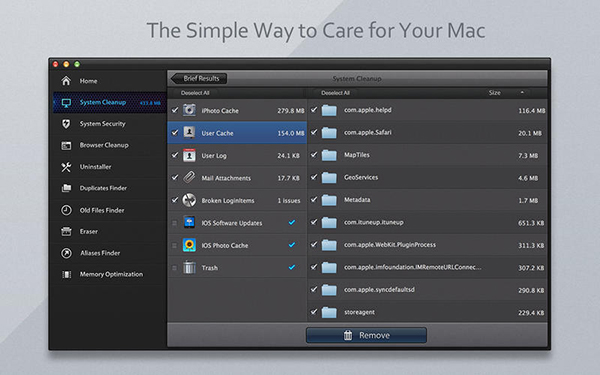Click the iOS Photo Cache sunflower icon
Screen dimensions: 600x375
click(189, 245)
